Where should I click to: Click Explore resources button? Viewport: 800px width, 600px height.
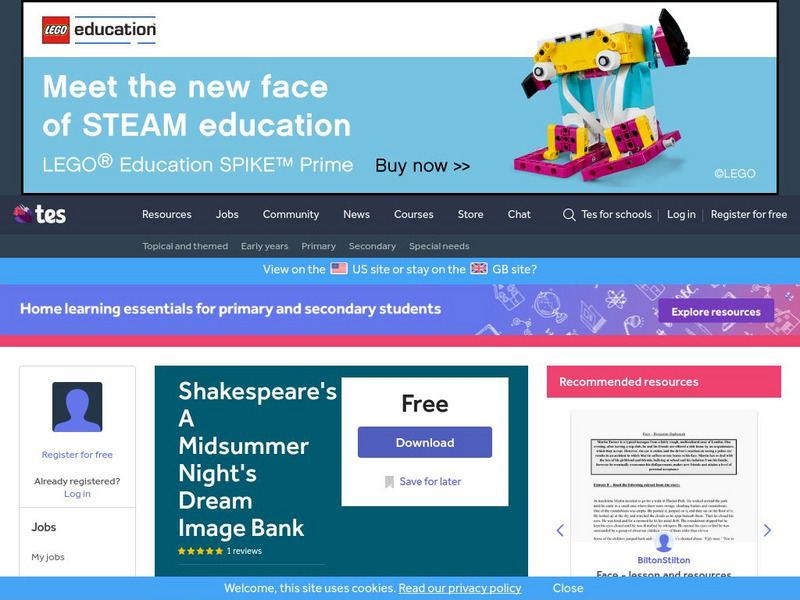[716, 311]
